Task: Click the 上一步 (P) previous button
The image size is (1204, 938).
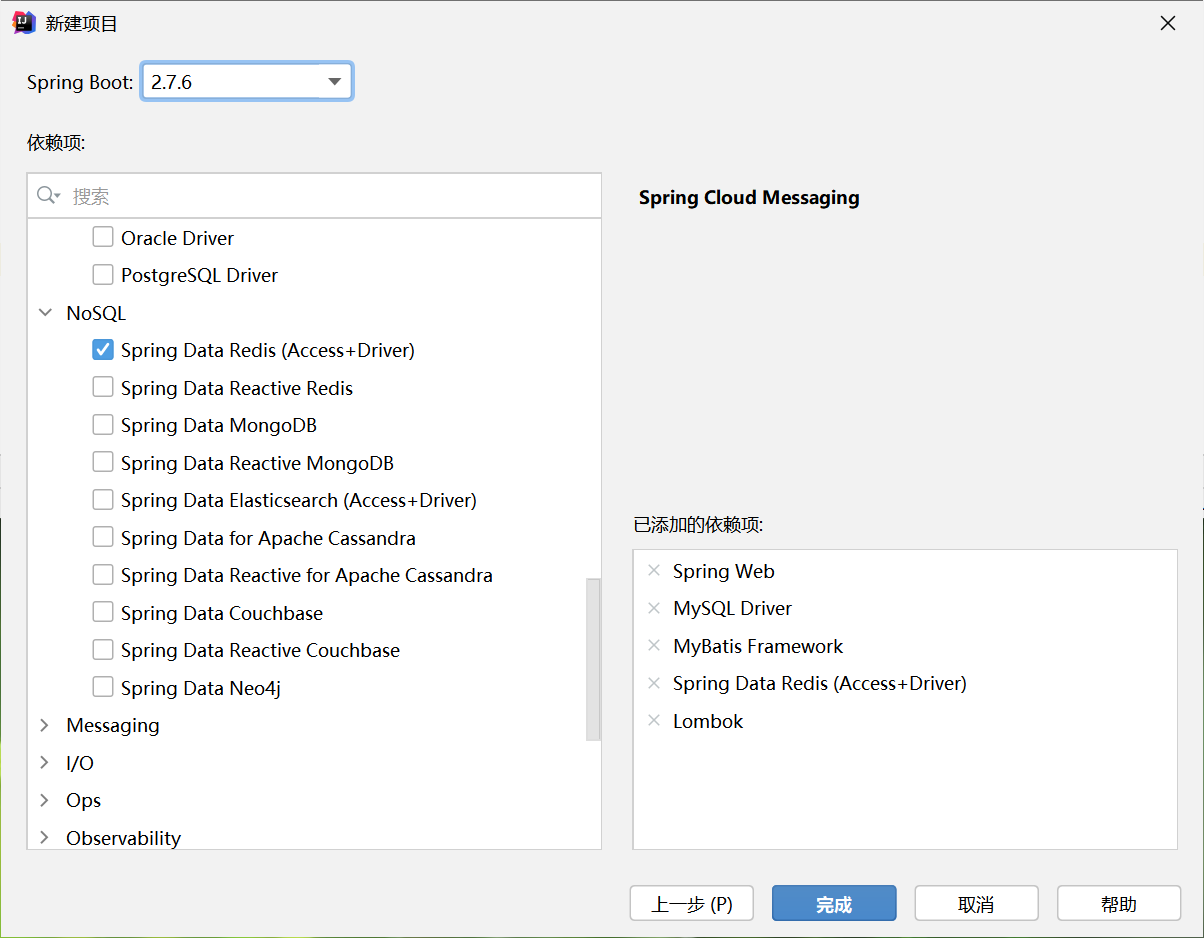Action: [x=692, y=904]
